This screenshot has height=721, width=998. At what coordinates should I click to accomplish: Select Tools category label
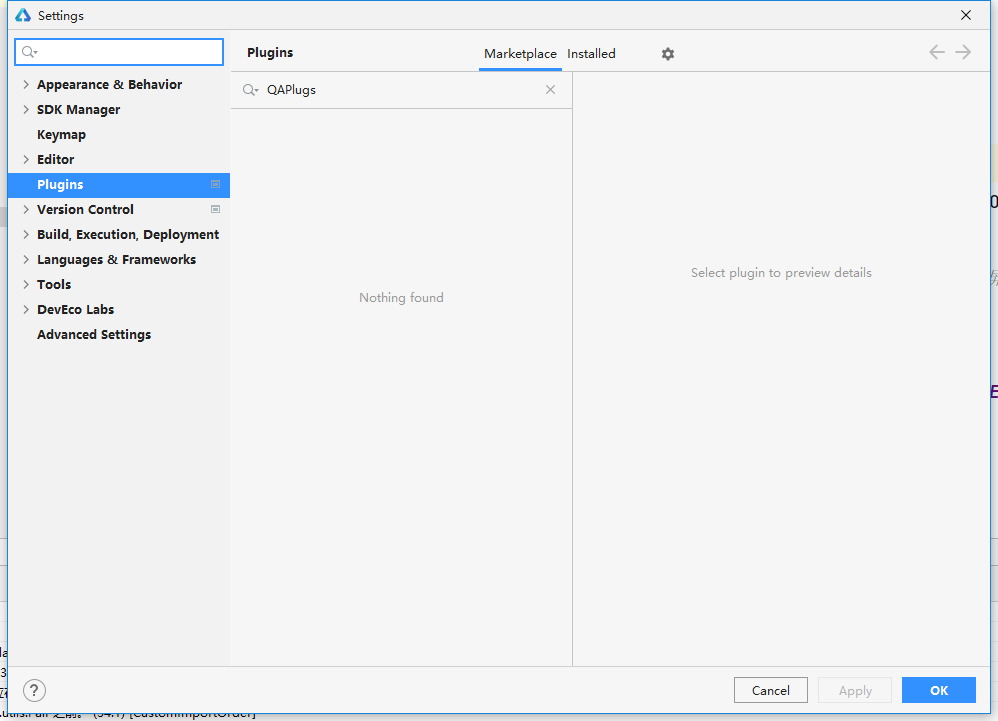coord(54,284)
